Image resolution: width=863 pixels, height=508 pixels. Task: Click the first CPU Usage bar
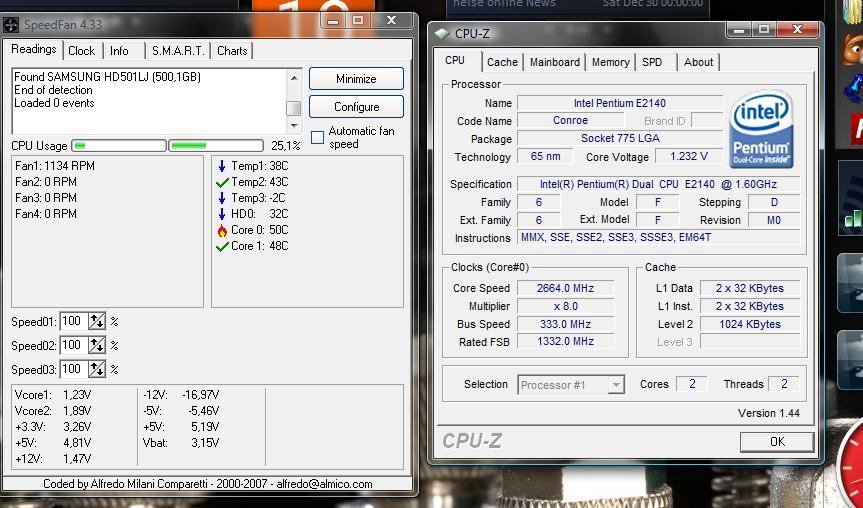(x=119, y=146)
